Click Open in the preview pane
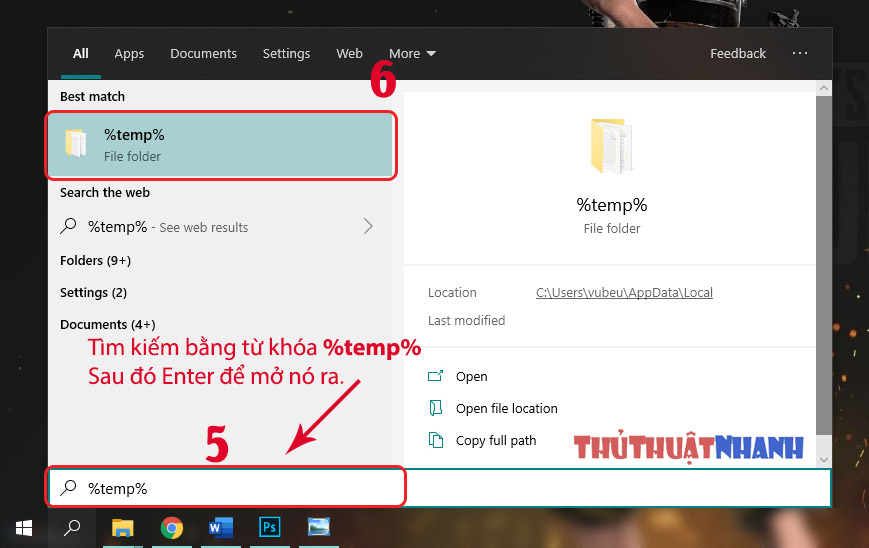The image size is (869, 548). [x=472, y=377]
